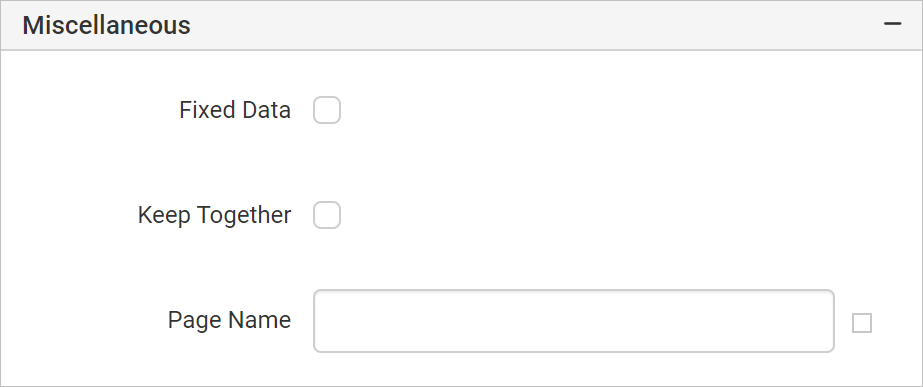This screenshot has width=923, height=387.
Task: Open expression options square for Page Name
Action: [x=862, y=323]
